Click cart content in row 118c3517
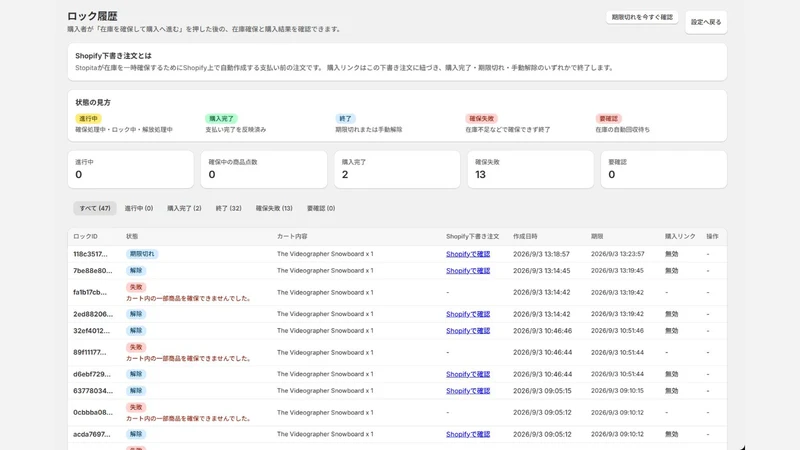Image resolution: width=800 pixels, height=450 pixels. (325, 254)
